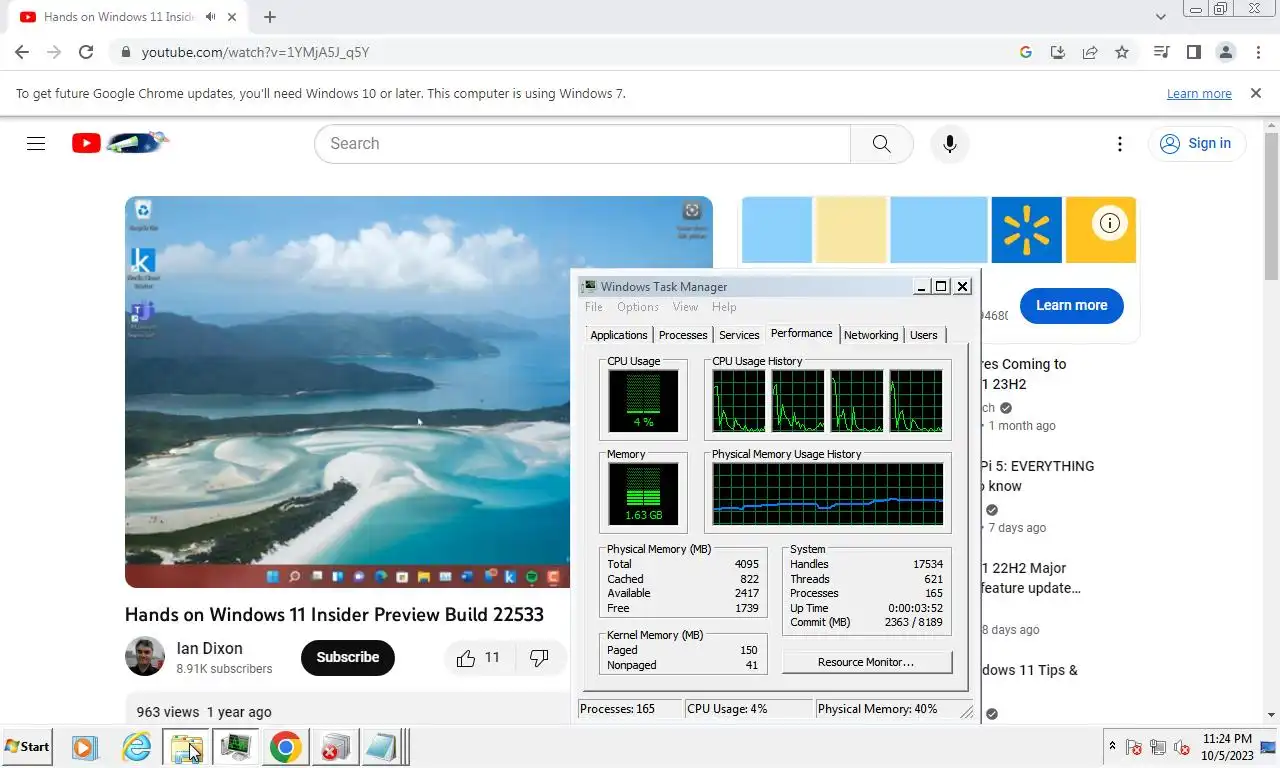Open Chrome side panel icon

tap(1193, 52)
